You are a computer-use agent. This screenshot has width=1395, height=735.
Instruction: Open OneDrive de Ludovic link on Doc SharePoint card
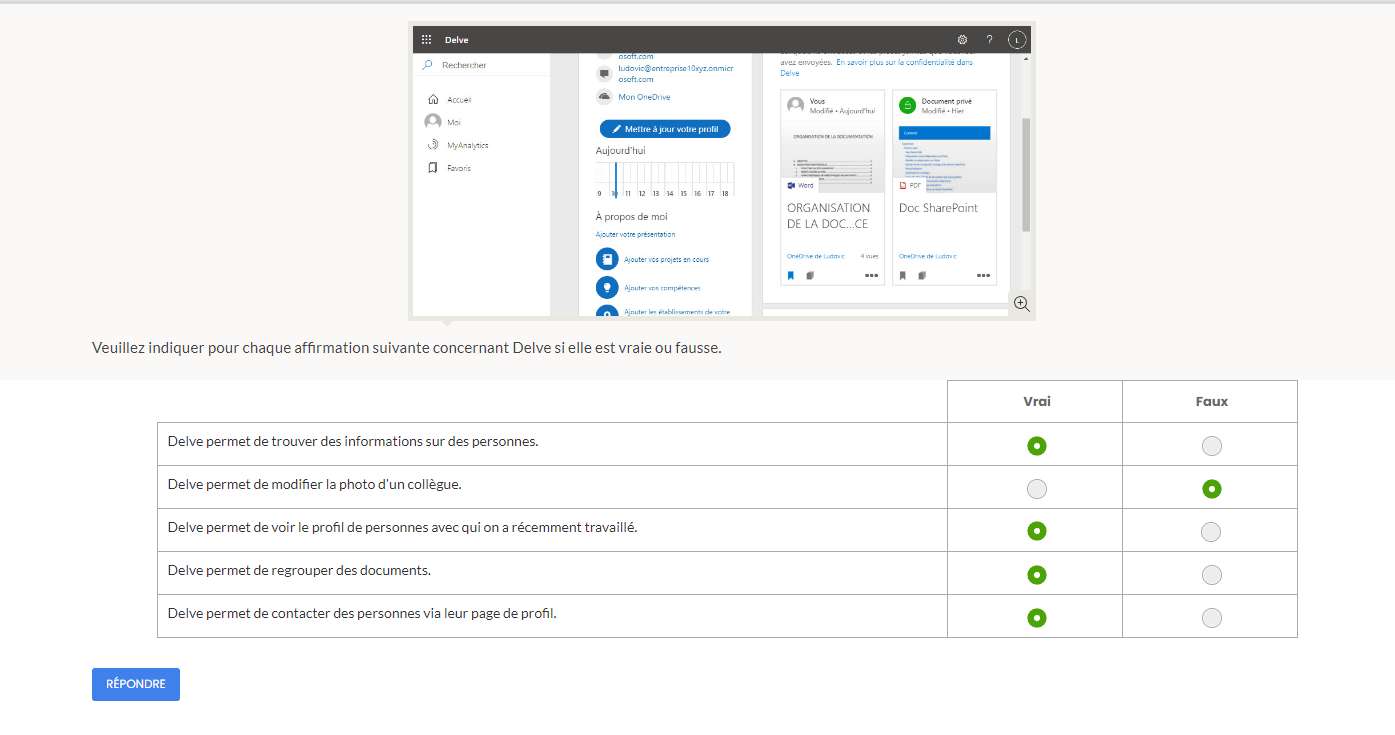[x=927, y=256]
